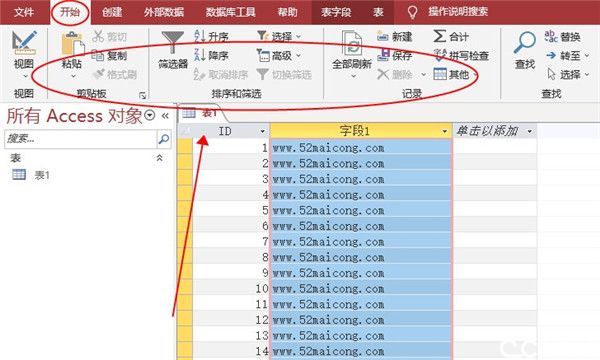Screen dimensions: 600x360
Task: Collapse the 表 group in navigation
Action: point(160,158)
